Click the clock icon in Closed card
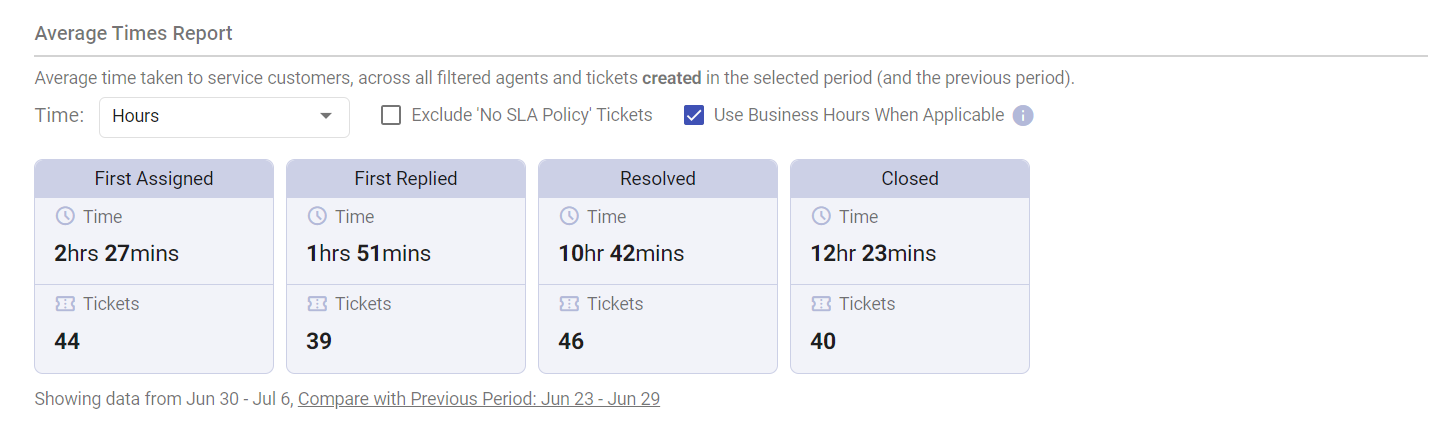 tap(821, 216)
